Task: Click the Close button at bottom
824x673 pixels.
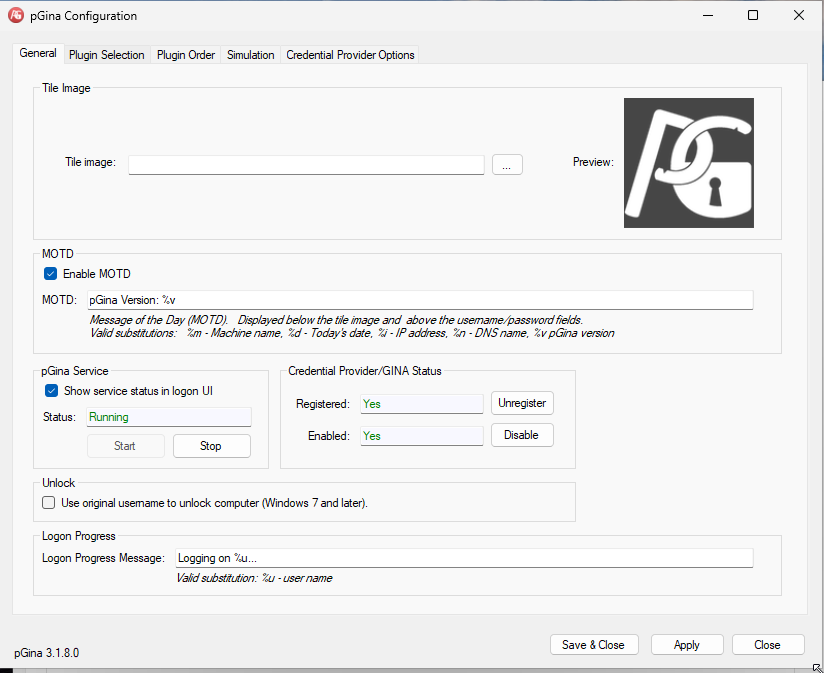Action: [x=768, y=645]
